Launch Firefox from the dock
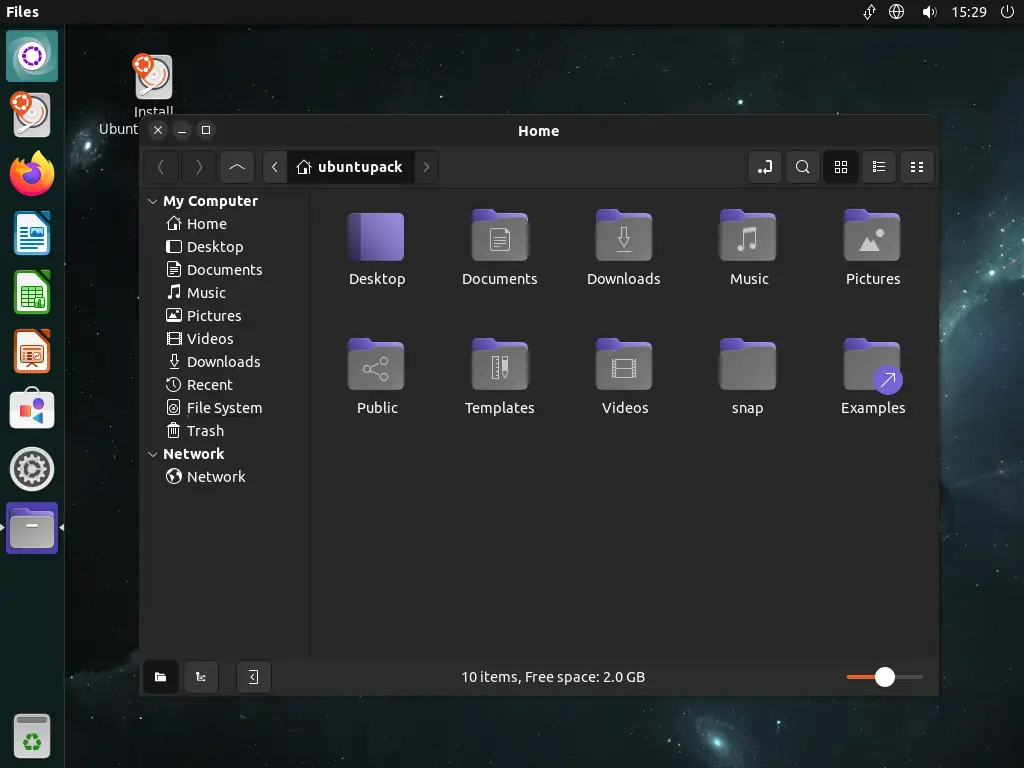 (32, 174)
